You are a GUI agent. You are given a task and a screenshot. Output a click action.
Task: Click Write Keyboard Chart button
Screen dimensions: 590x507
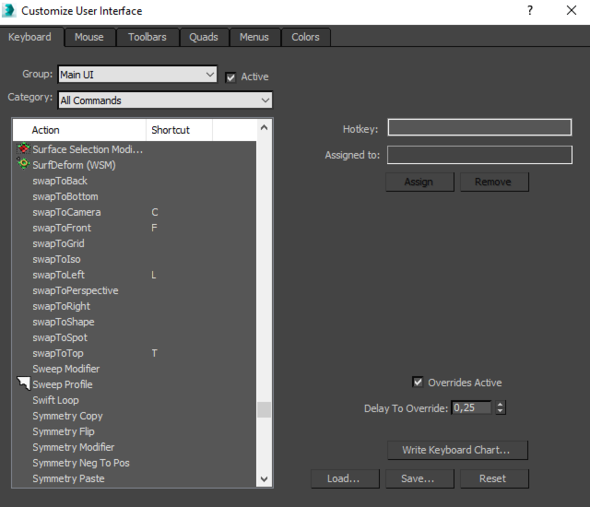pyautogui.click(x=457, y=450)
